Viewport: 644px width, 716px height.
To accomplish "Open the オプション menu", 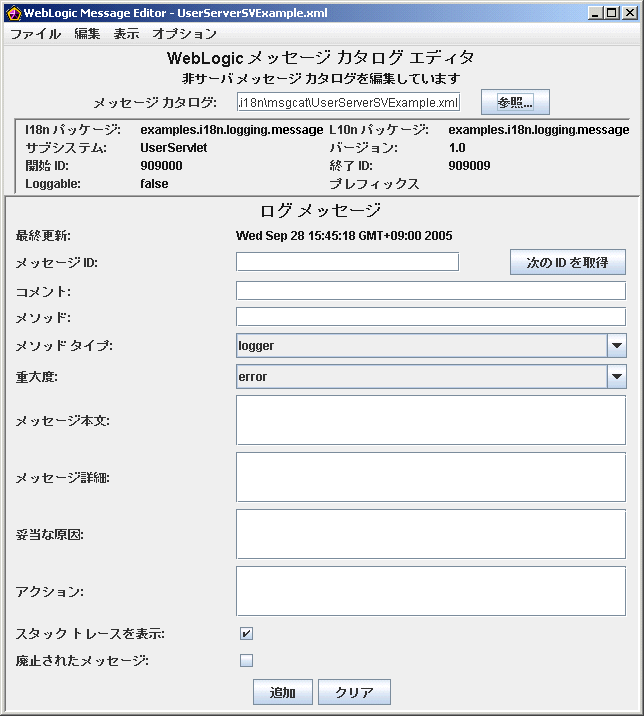I will coord(185,34).
